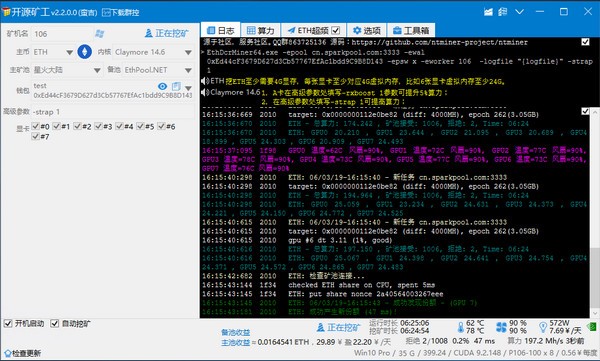Copy wallet address with clipboard icon
Screen dimensions: 600x361
176,87
